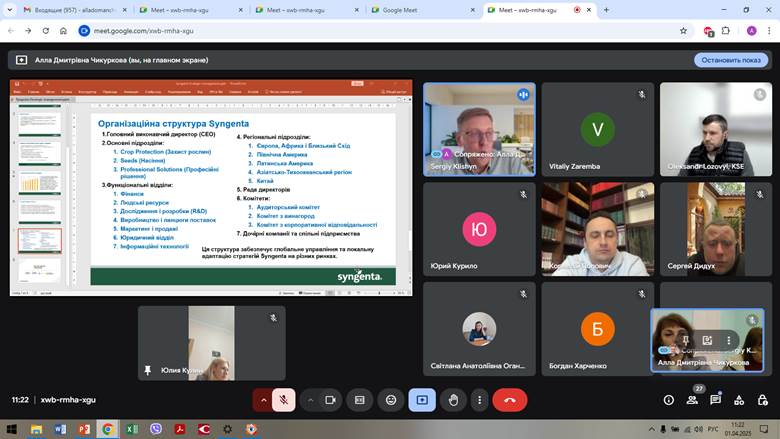Screen dimensions: 780x439
Task: Toggle closed captions button
Action: (360, 399)
